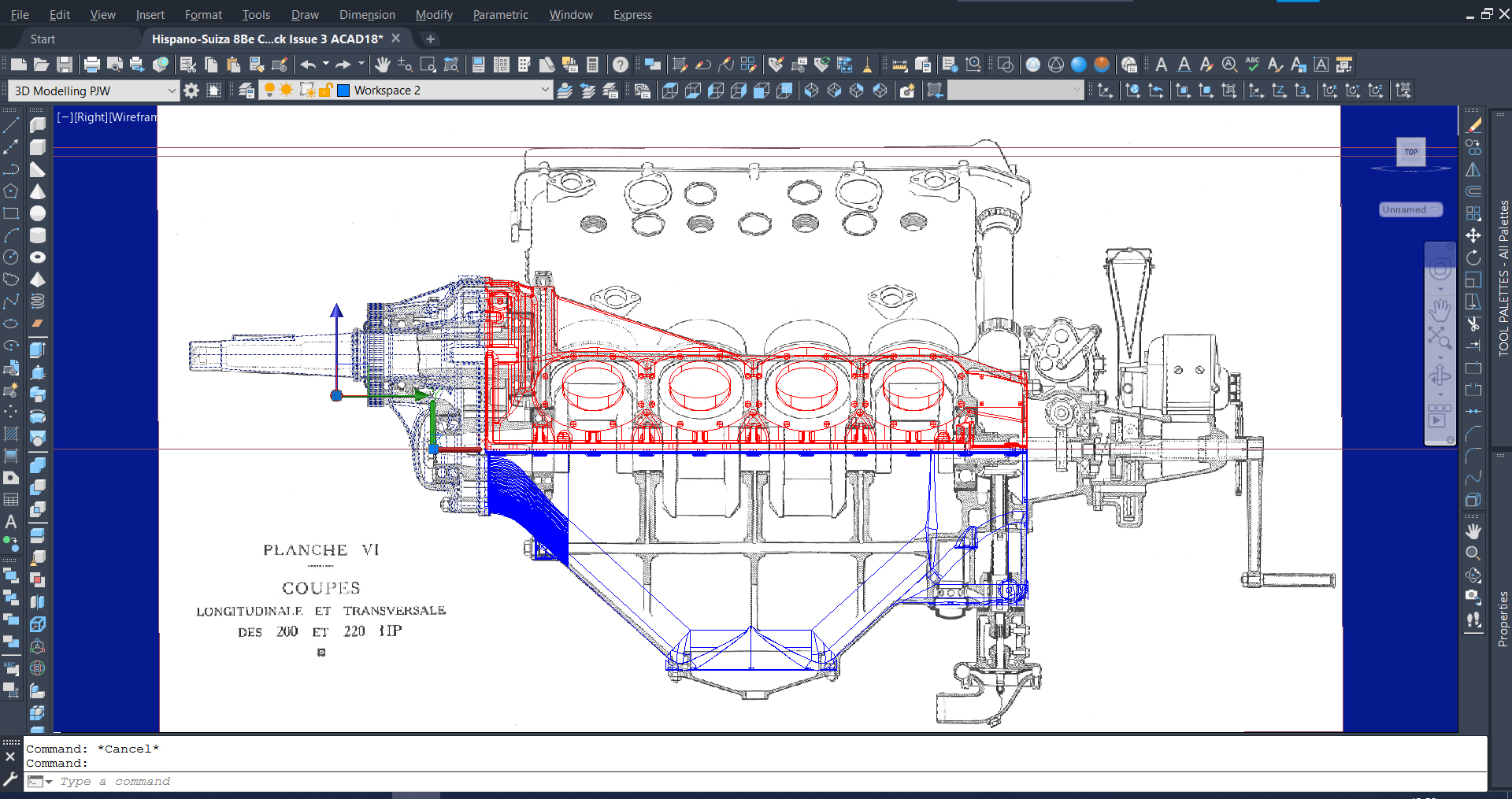
Task: Open the 3D Modelling PJW workspace dropdown
Action: pyautogui.click(x=172, y=91)
